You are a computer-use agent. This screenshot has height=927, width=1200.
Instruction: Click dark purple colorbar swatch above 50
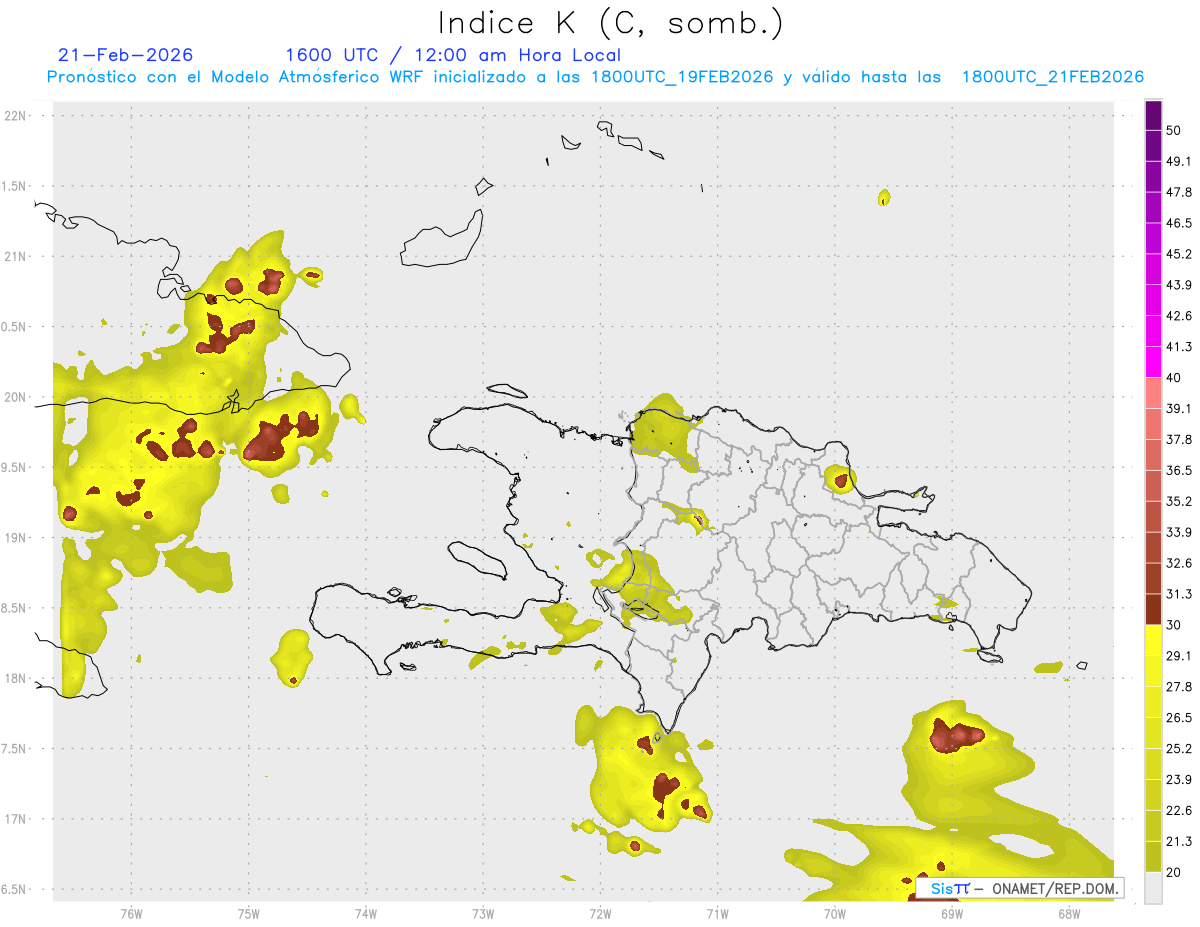[1153, 115]
